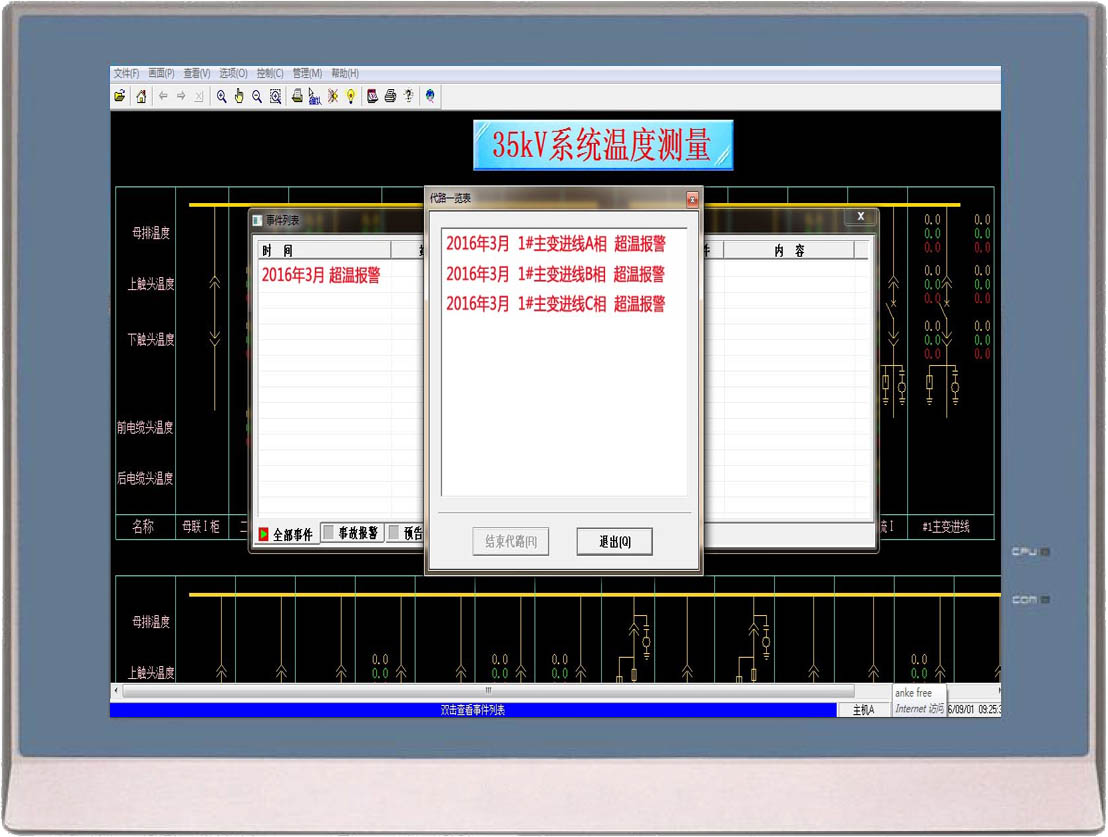Close the 代路一览表 dialog
Screen dimensions: 1108x837
coord(692,199)
